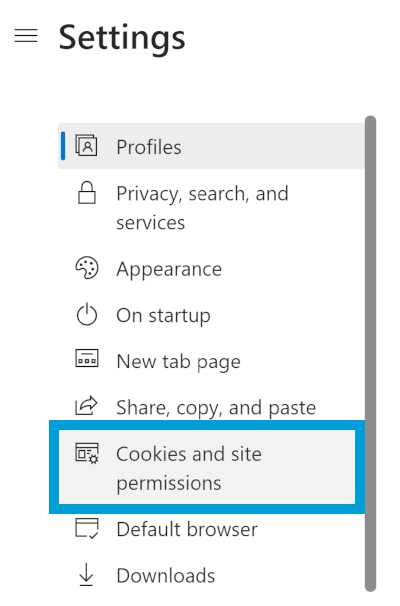
Task: Open the Downloads settings section
Action: (x=211, y=575)
